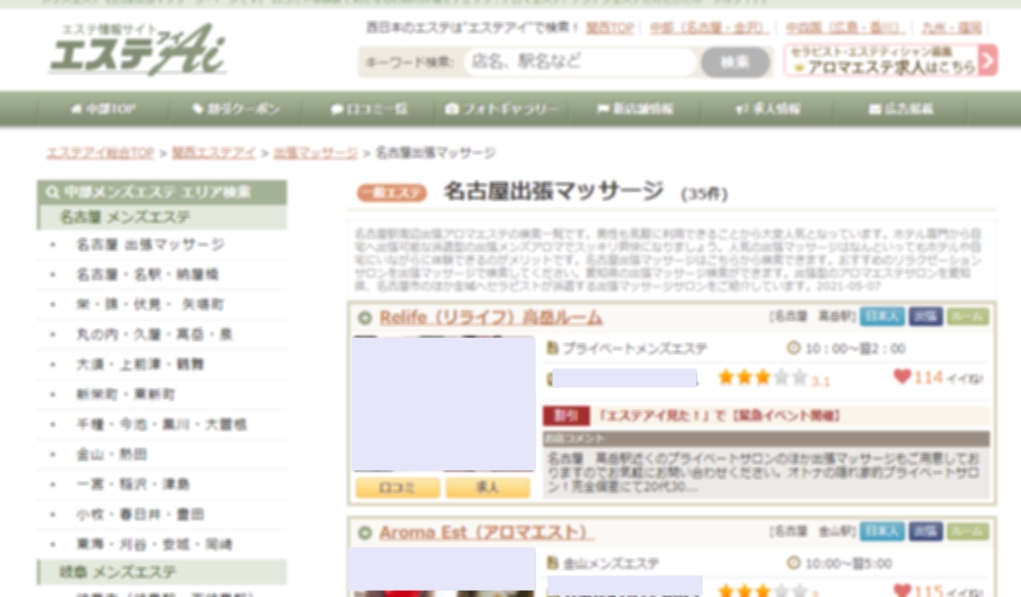This screenshot has width=1021, height=597.
Task: Click the star rating on Relife card
Action: [x=762, y=378]
